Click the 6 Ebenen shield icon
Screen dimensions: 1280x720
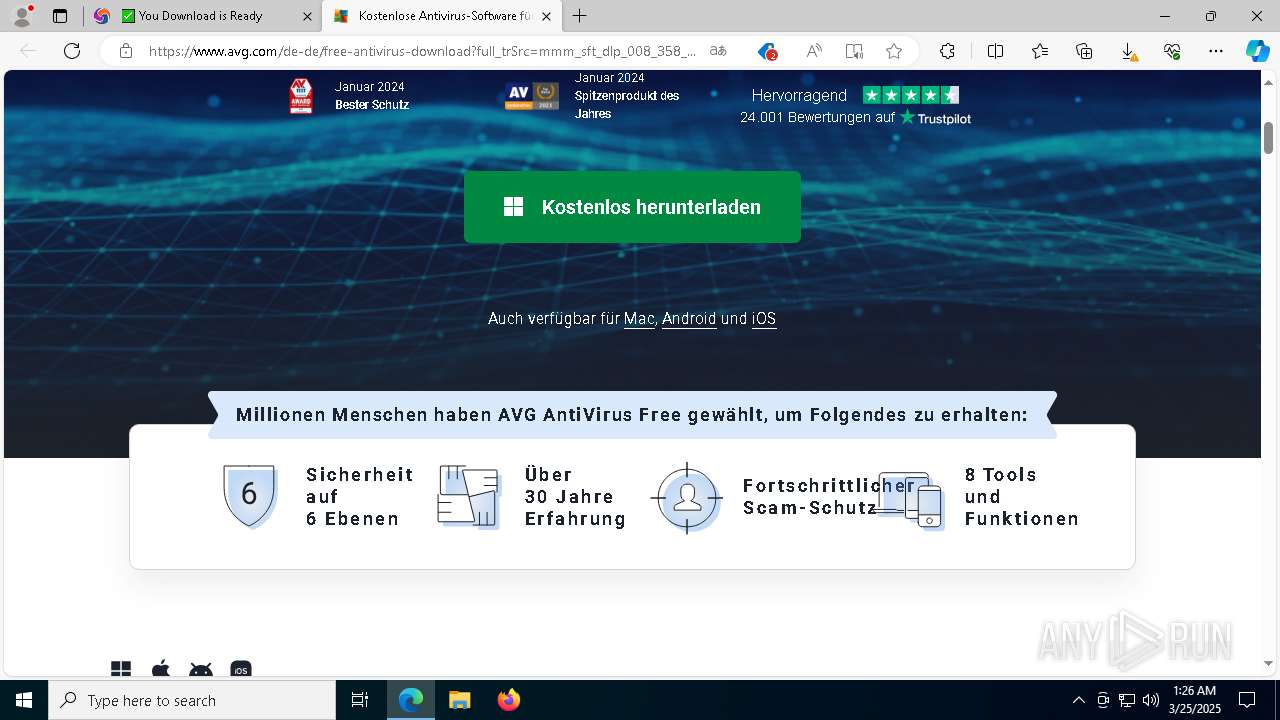(249, 496)
